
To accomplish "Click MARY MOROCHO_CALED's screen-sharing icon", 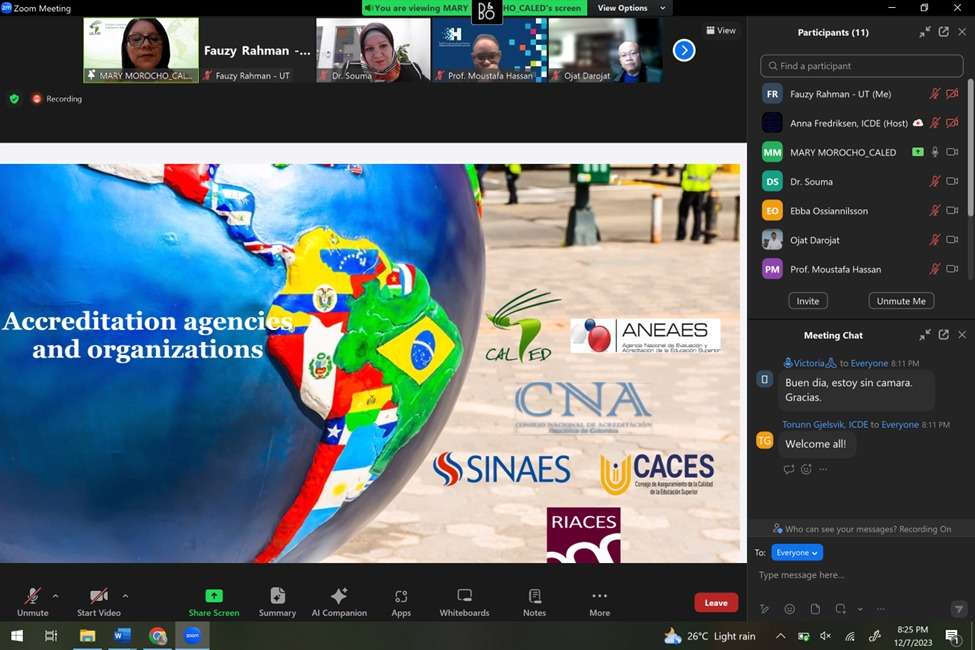I will 918,152.
